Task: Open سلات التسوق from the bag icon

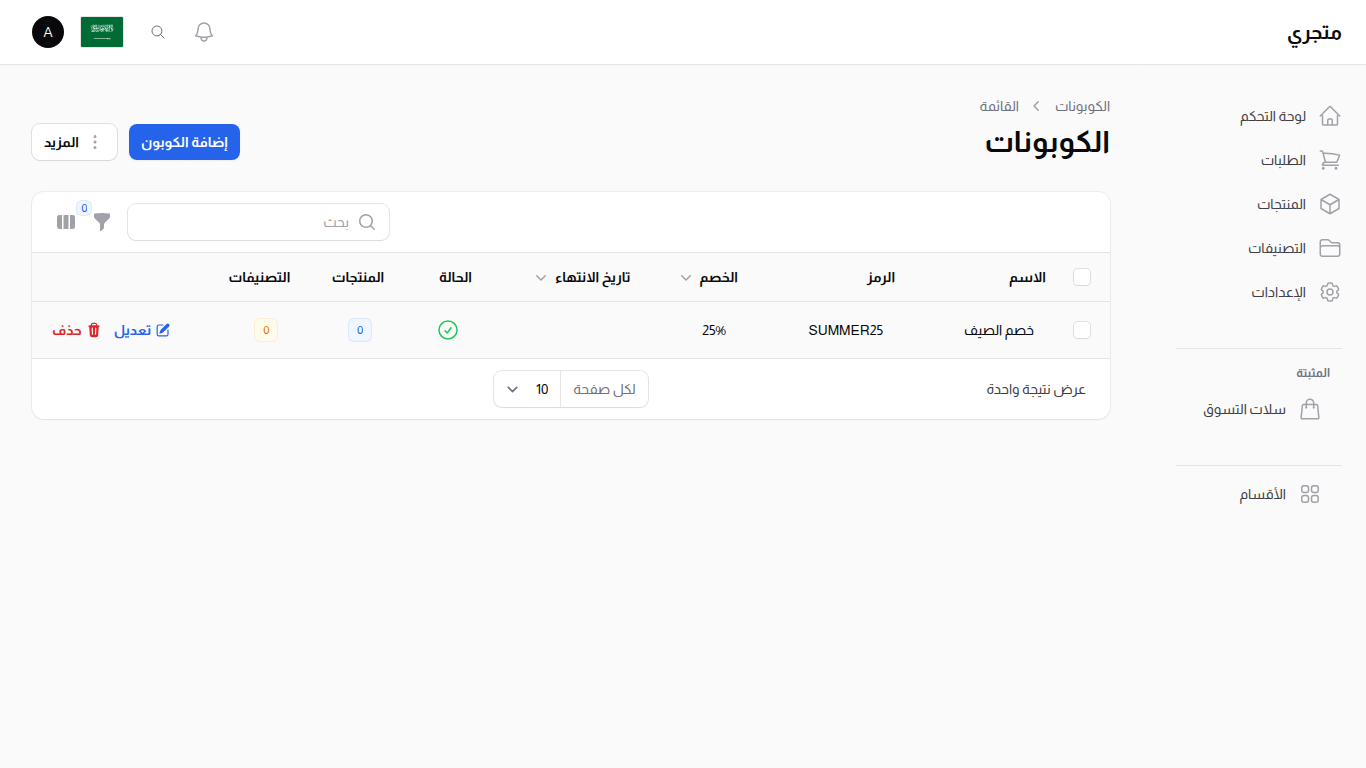Action: click(1310, 409)
